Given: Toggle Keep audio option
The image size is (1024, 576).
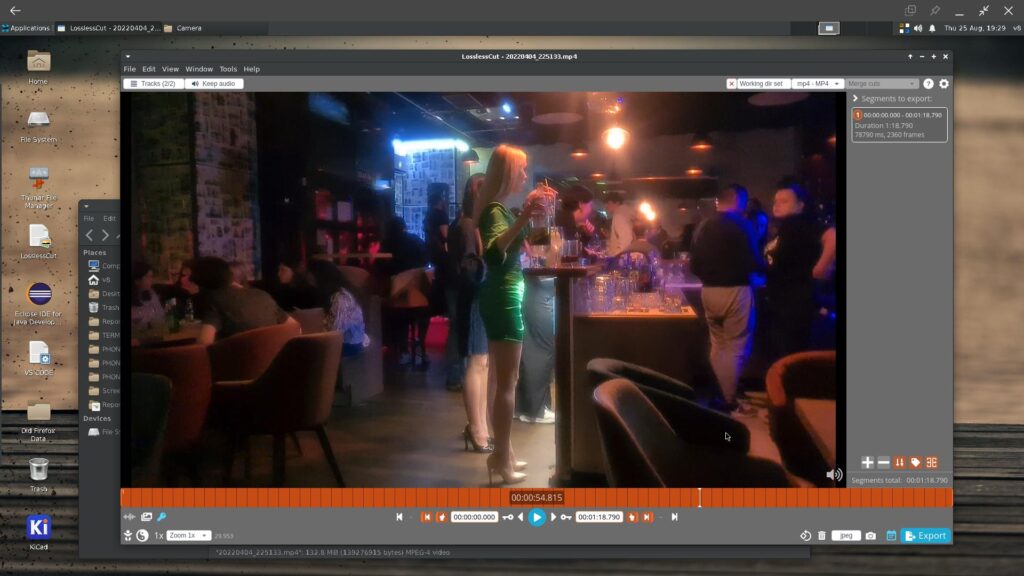Looking at the screenshot, I should (214, 84).
